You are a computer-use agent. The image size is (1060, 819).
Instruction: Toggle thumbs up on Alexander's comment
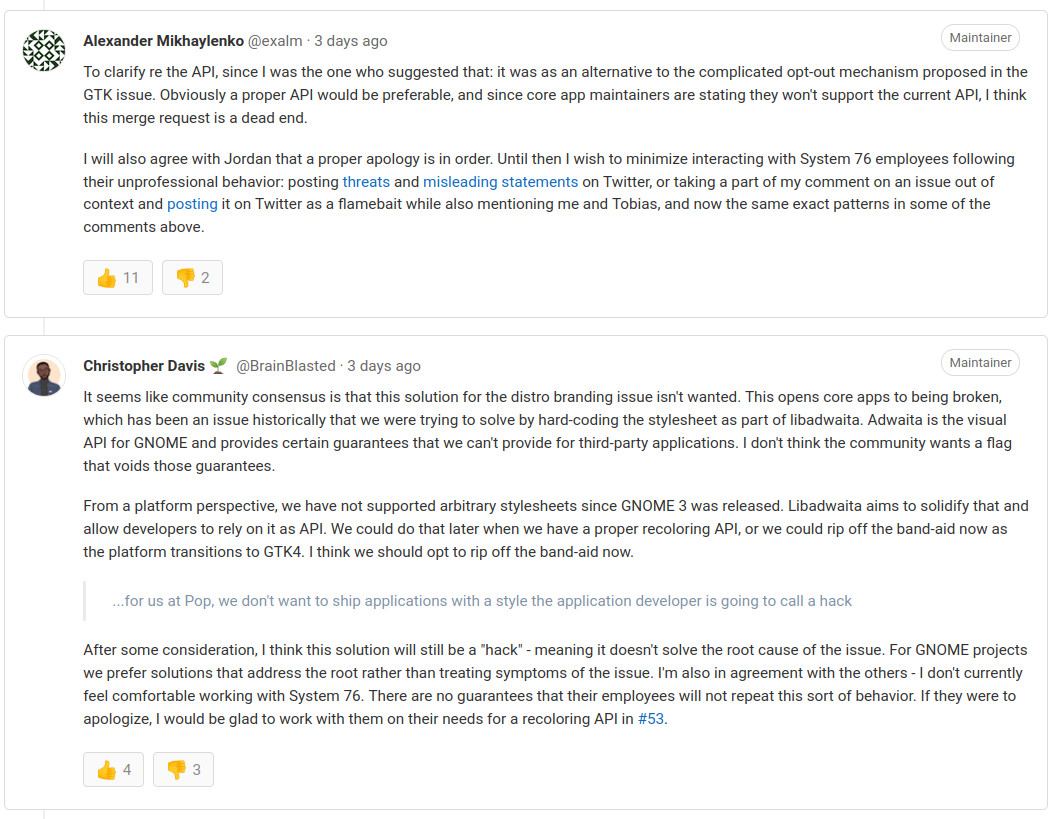click(118, 278)
